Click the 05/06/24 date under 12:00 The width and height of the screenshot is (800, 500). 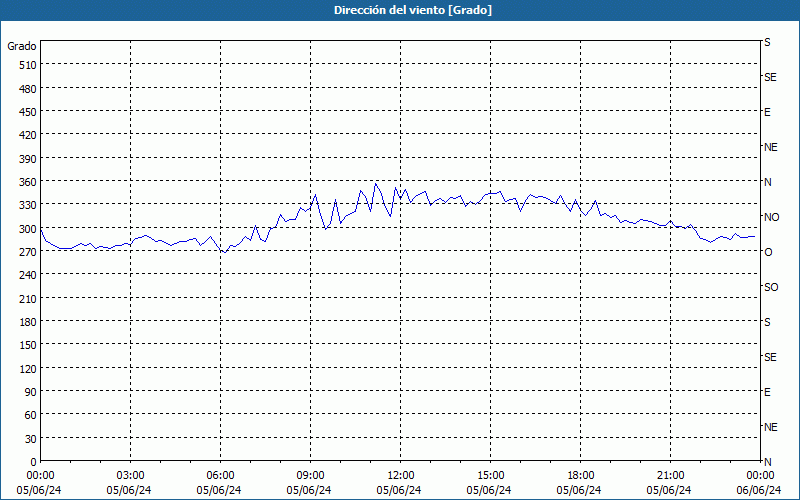(x=399, y=490)
